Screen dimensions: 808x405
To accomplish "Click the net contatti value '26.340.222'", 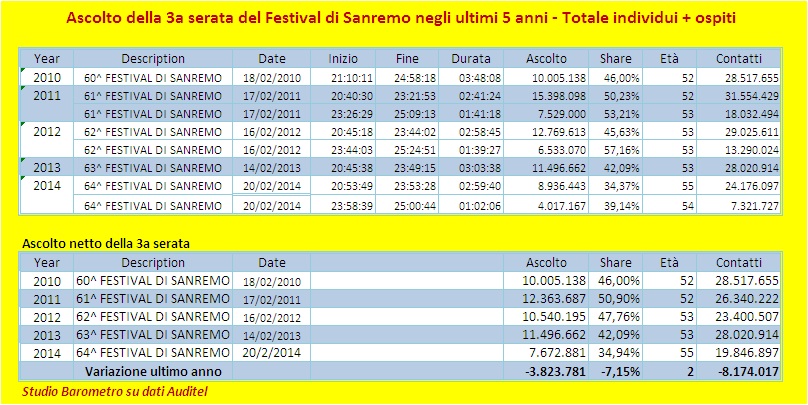I will pyautogui.click(x=748, y=299).
